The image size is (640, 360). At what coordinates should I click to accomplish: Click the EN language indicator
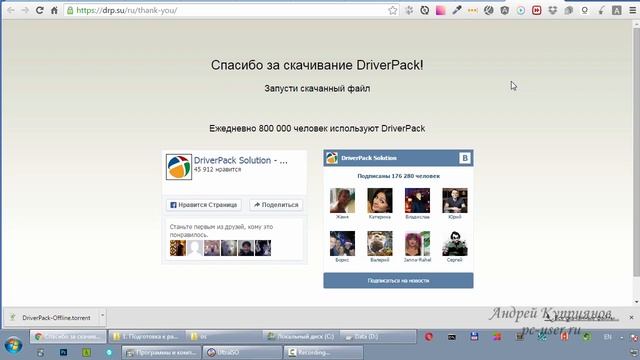608,337
